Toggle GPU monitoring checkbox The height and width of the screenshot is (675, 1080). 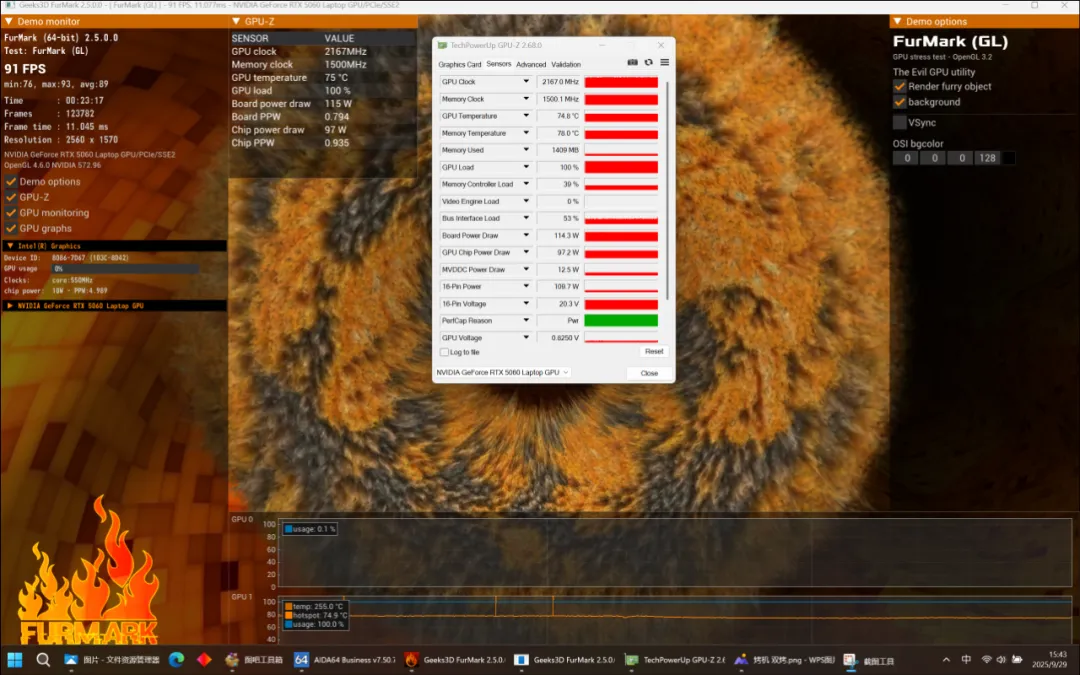click(x=11, y=213)
